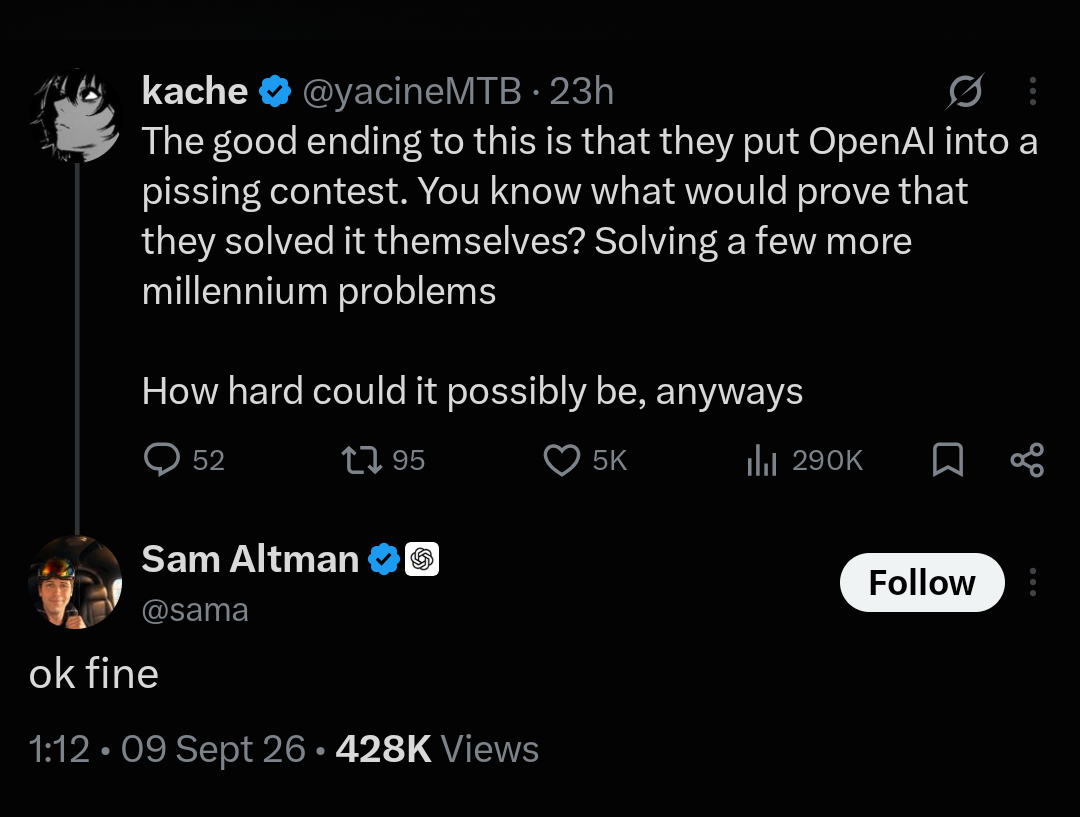Click the 23h timestamp on kache's tweet
Image resolution: width=1080 pixels, height=817 pixels.
[x=581, y=91]
